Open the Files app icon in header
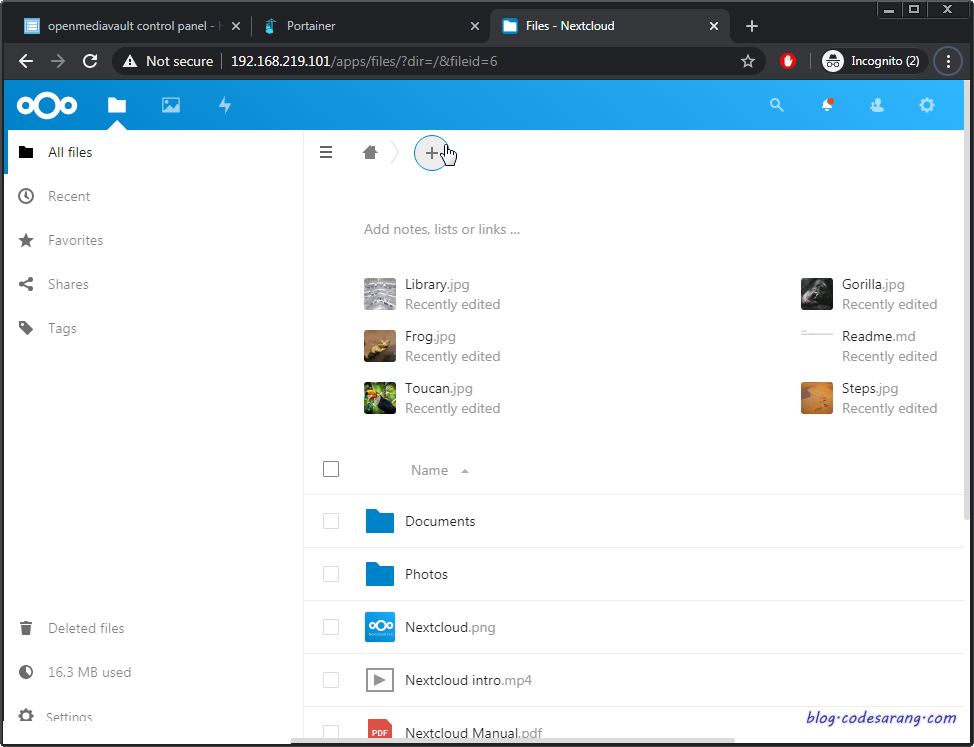Image resolution: width=974 pixels, height=747 pixels. point(117,105)
